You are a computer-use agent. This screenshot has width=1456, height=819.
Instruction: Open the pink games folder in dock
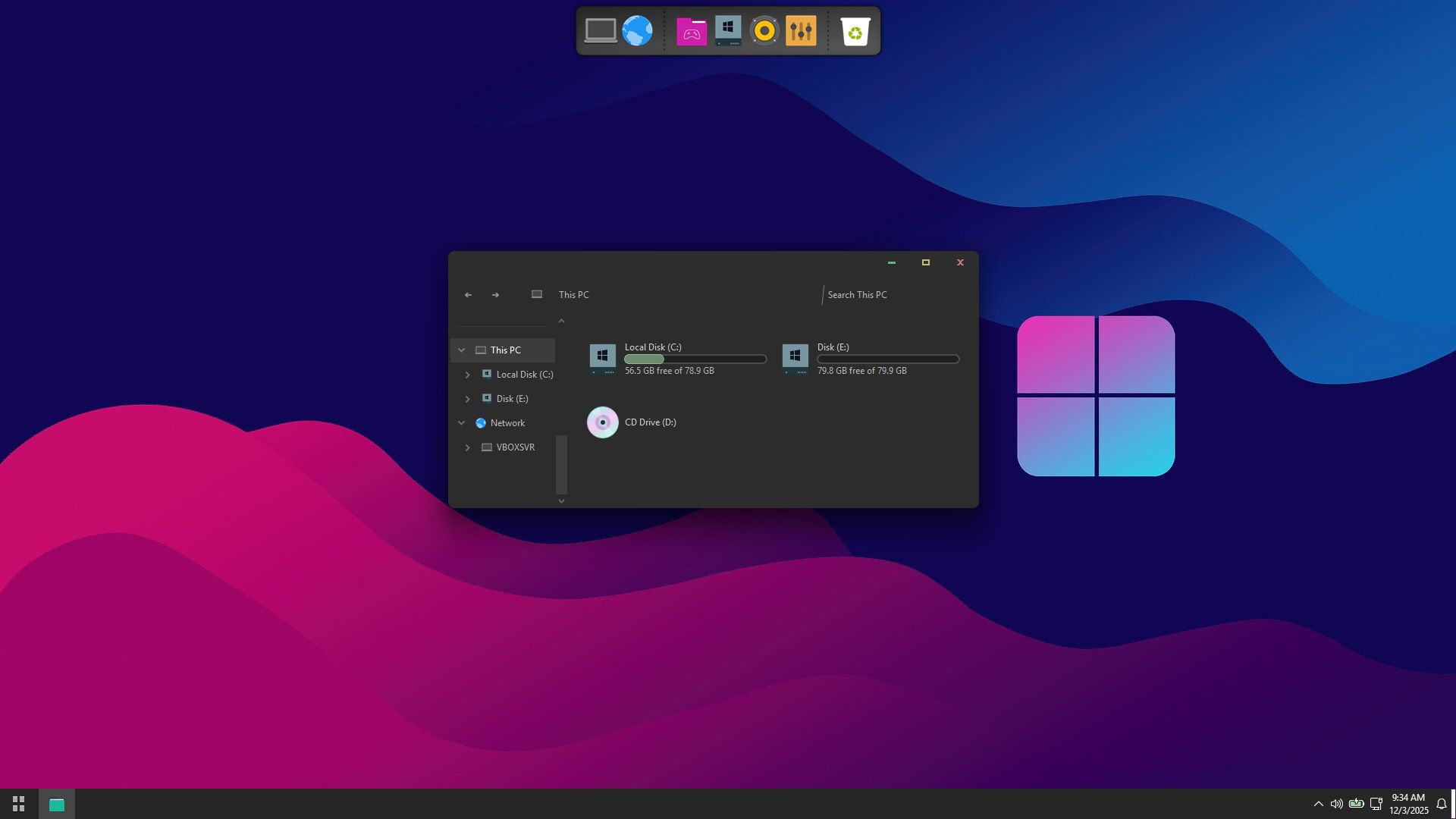pos(692,32)
